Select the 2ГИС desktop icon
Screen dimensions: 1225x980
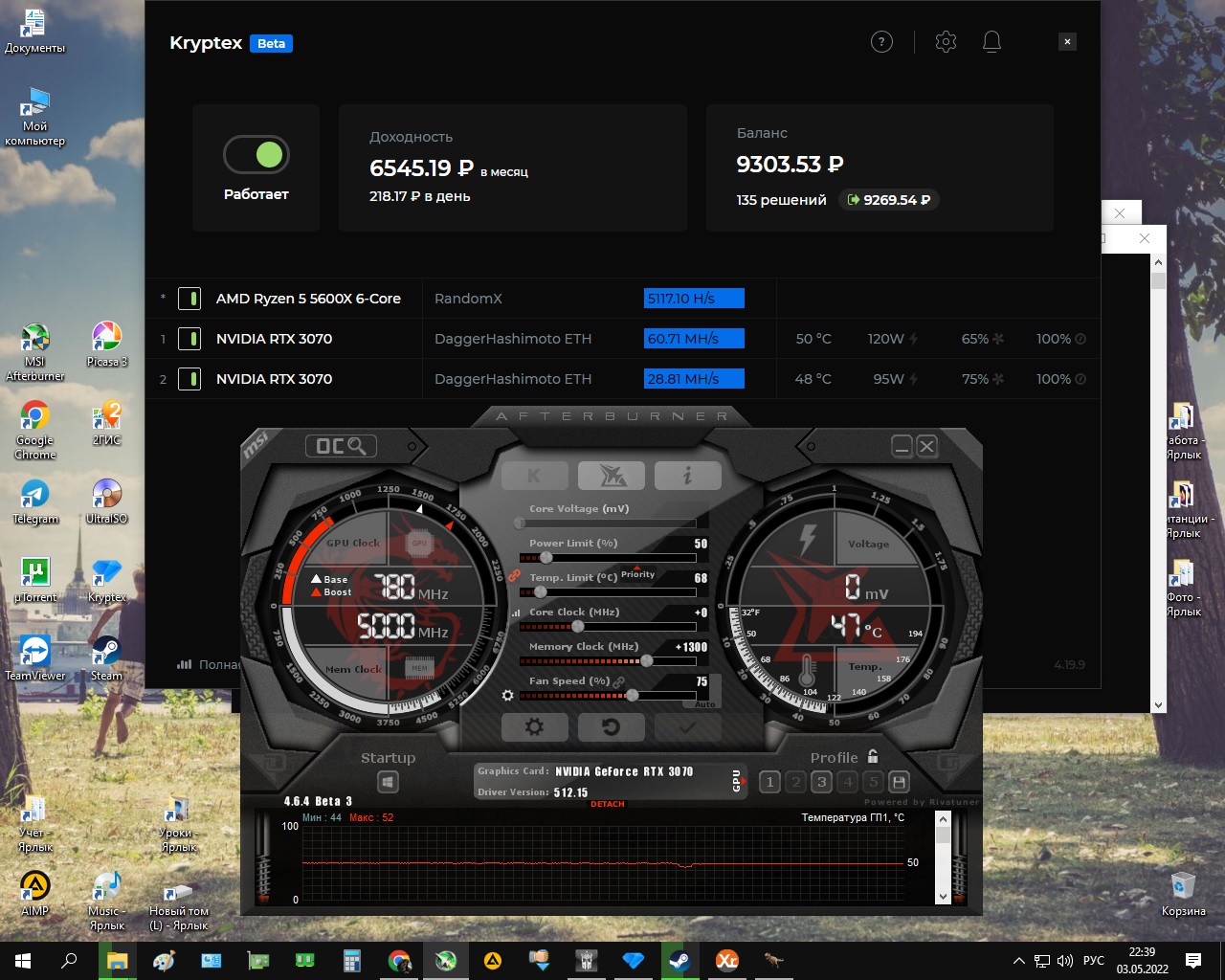tap(106, 424)
